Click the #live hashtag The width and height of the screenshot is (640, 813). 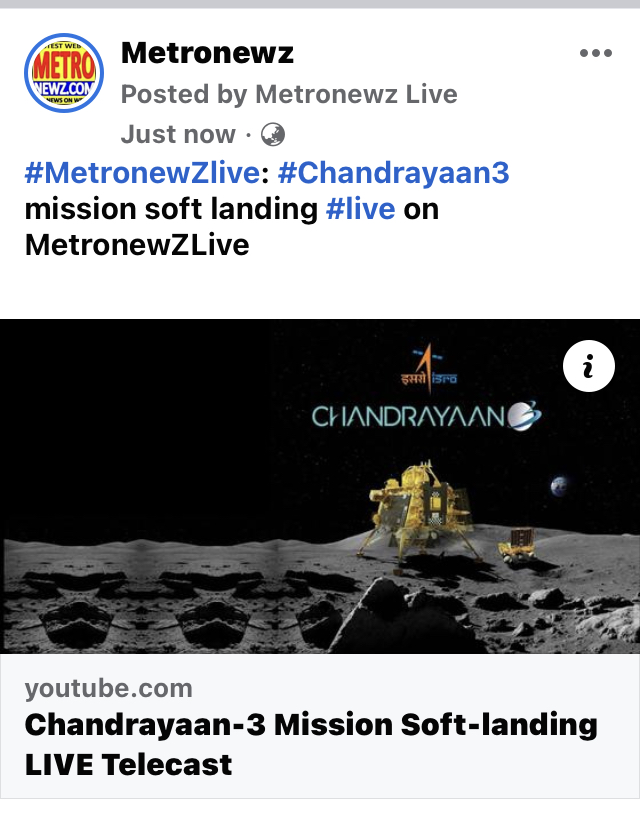[x=360, y=209]
